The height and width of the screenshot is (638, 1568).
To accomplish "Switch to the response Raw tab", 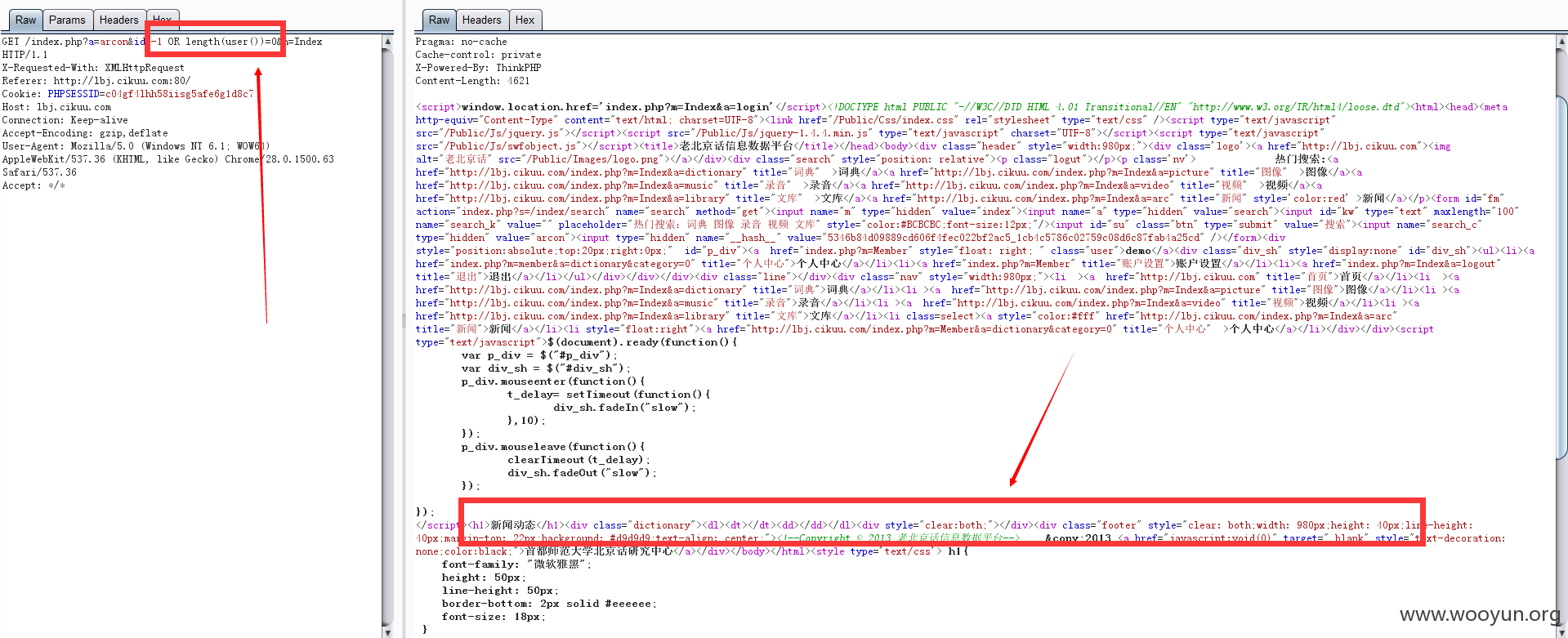I will pyautogui.click(x=439, y=20).
